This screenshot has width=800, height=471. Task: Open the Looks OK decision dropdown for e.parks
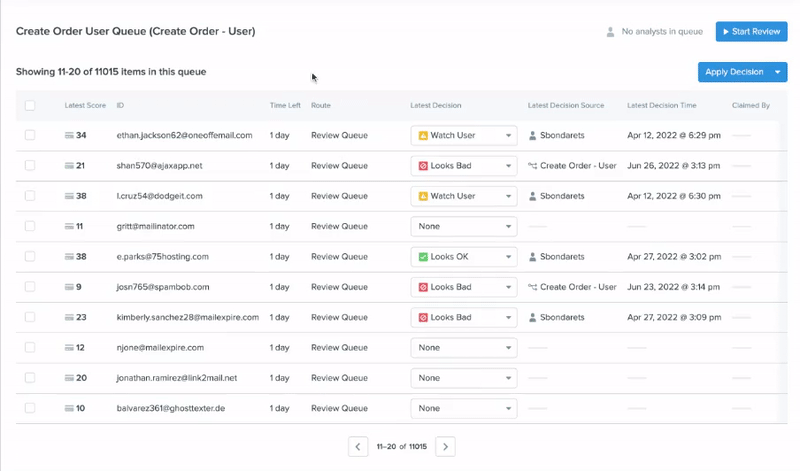click(x=464, y=256)
